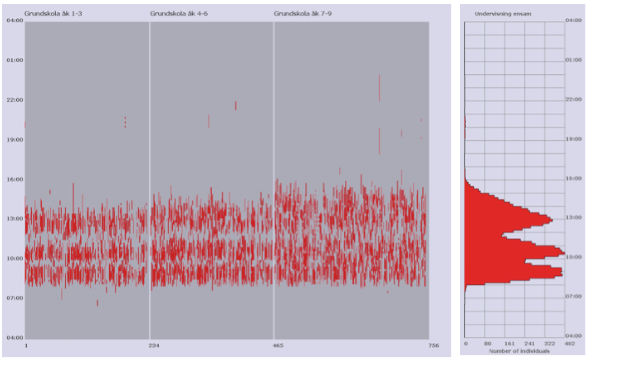Image resolution: width=625 pixels, height=366 pixels.
Task: Click the 01:00 label on the school-grades chart axis
Action: coord(15,60)
